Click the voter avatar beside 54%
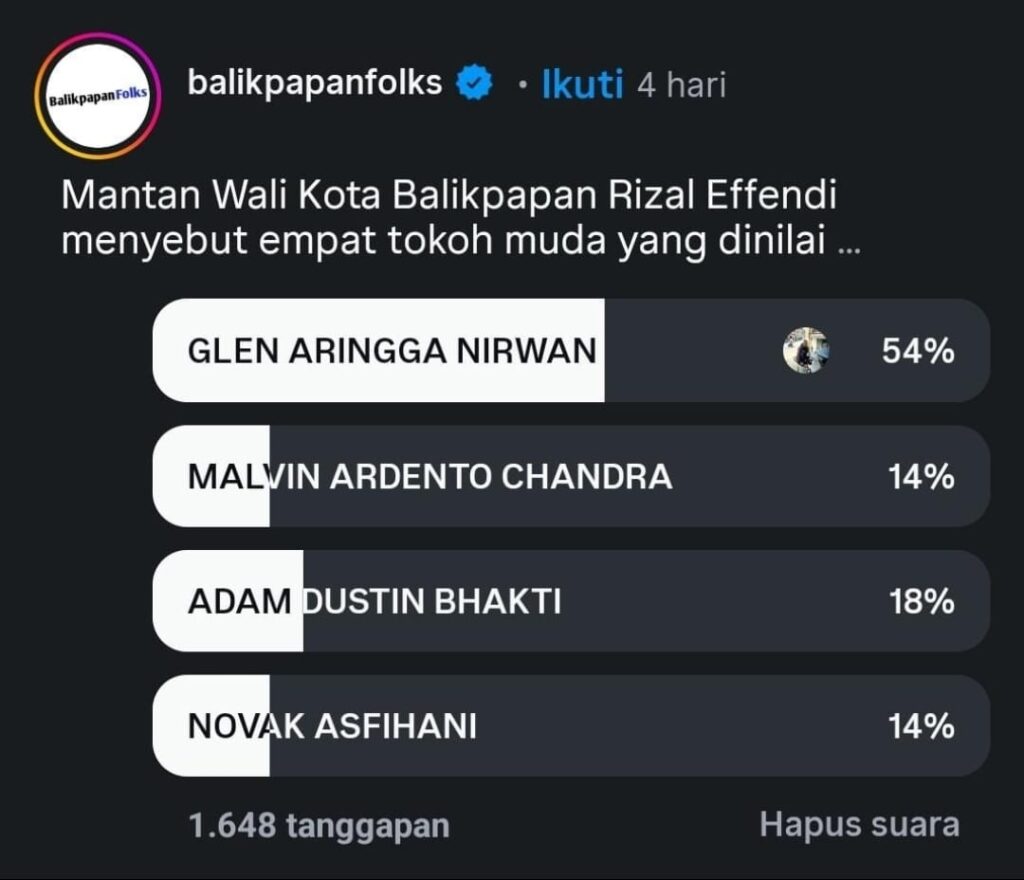This screenshot has height=880, width=1024. 806,350
